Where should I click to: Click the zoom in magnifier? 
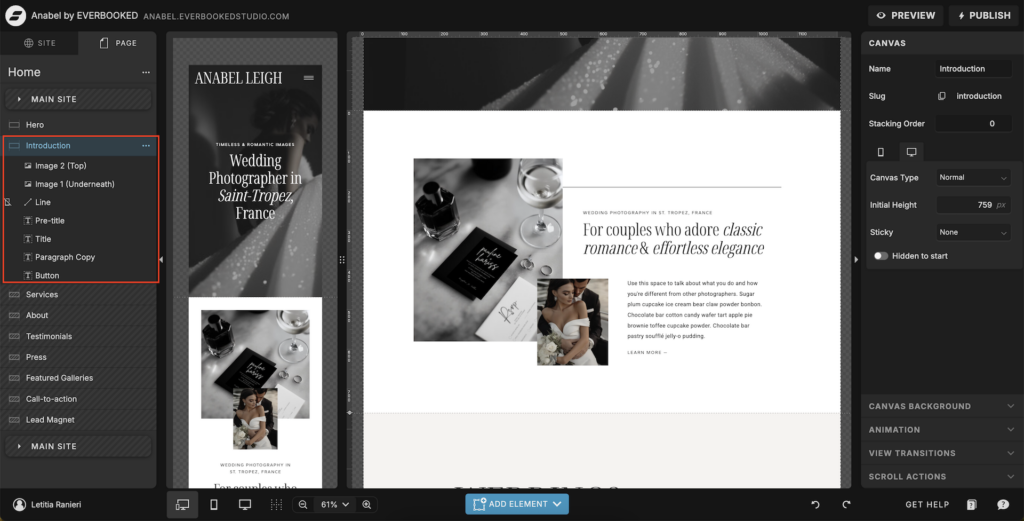pos(367,505)
